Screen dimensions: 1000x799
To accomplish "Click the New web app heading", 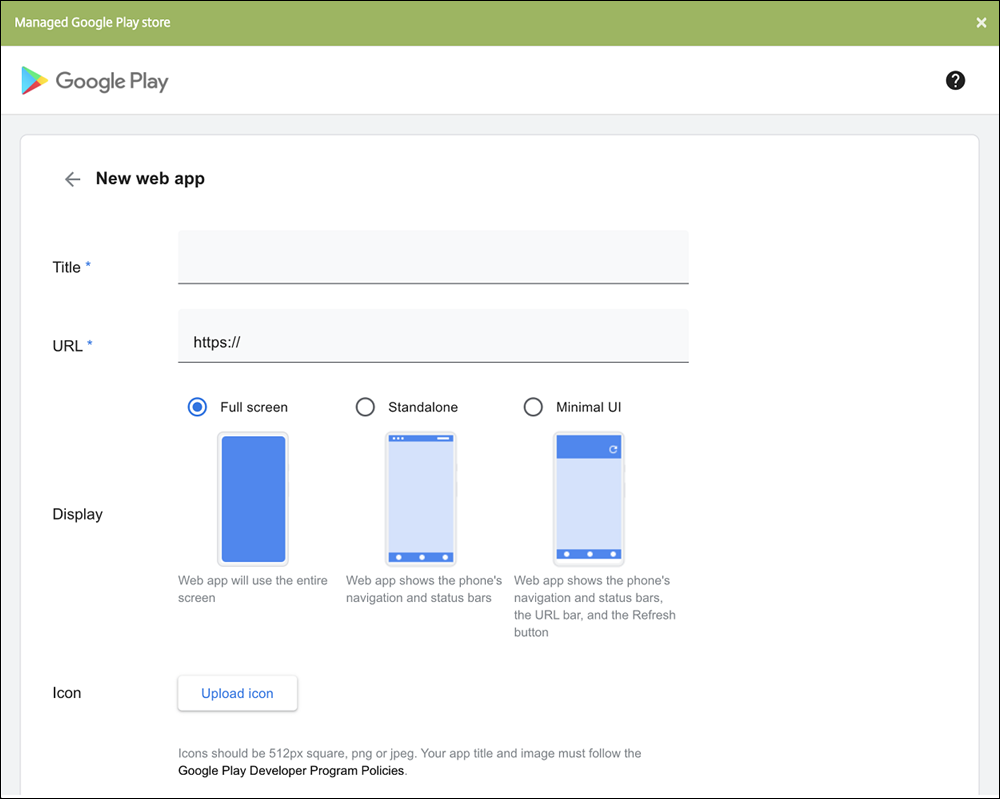I will (x=150, y=179).
